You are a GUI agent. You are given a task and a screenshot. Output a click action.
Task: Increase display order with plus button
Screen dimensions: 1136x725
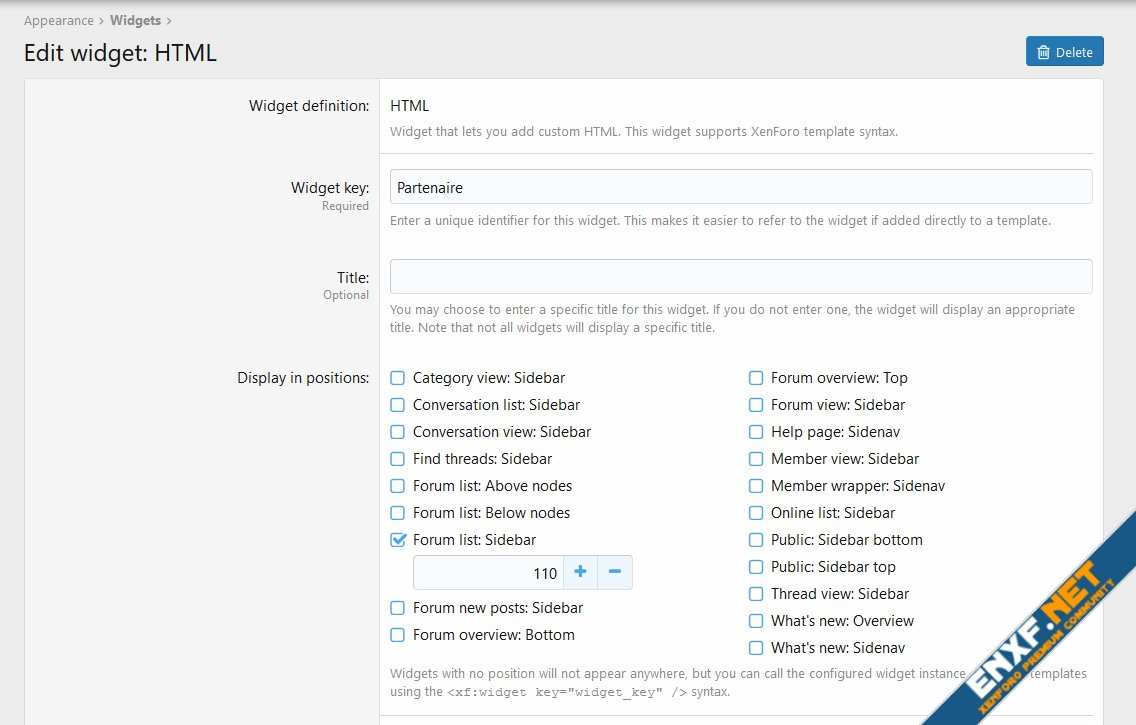coord(580,573)
